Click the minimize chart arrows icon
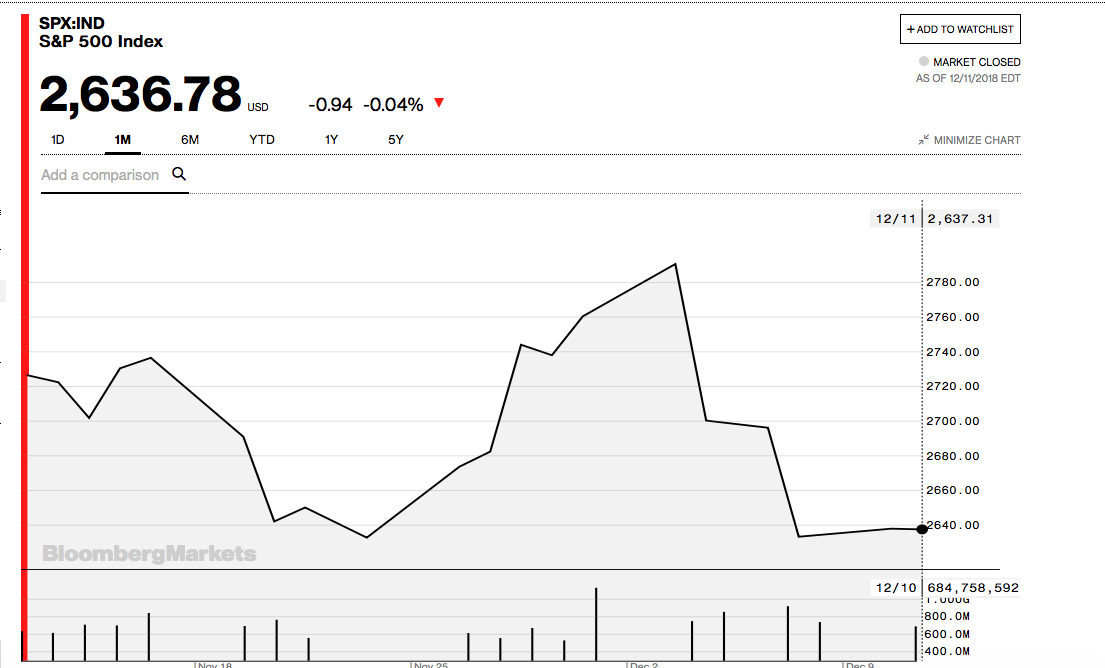The height and width of the screenshot is (668, 1105). [x=923, y=140]
